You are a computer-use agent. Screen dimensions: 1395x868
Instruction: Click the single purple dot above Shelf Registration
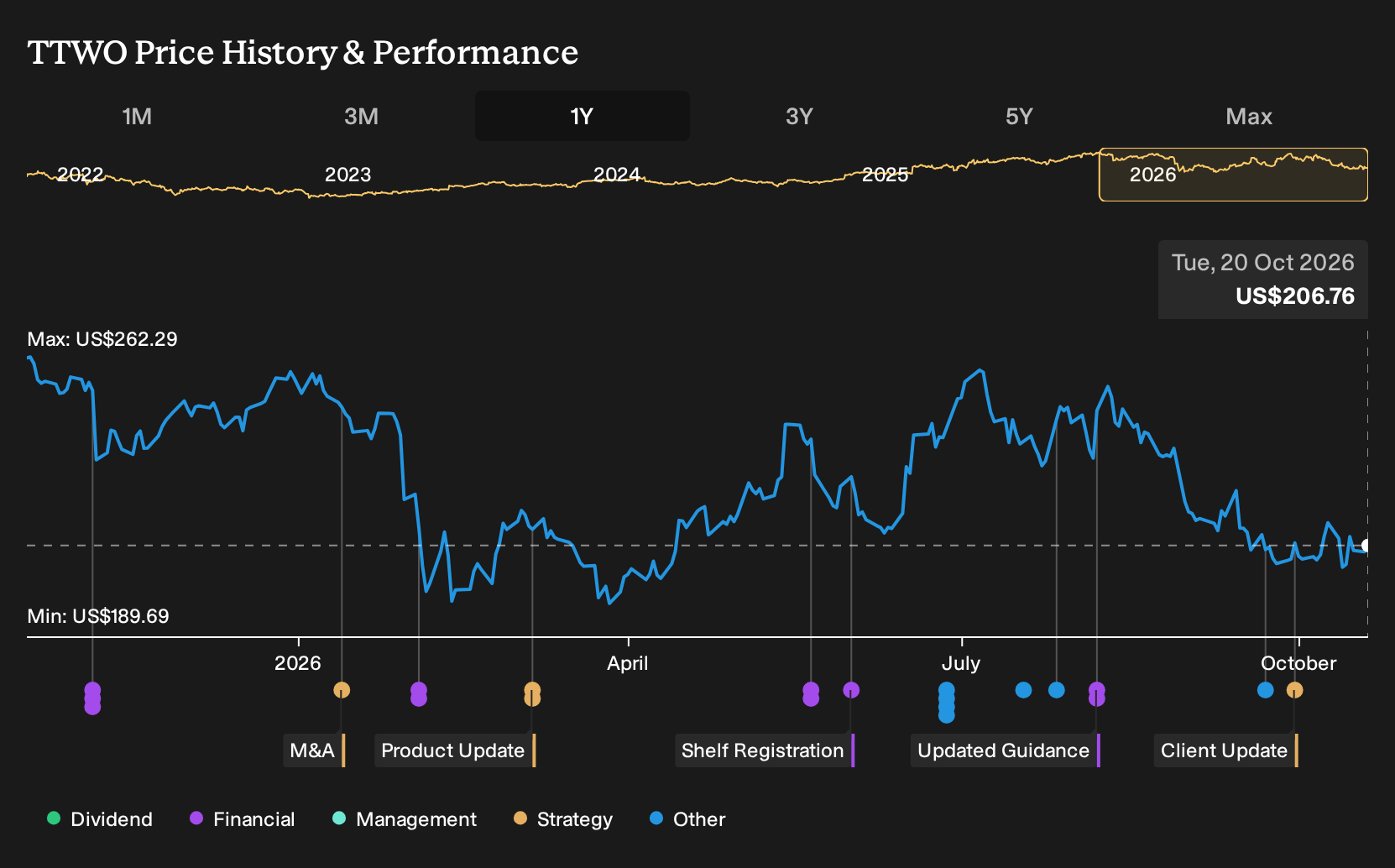851,690
